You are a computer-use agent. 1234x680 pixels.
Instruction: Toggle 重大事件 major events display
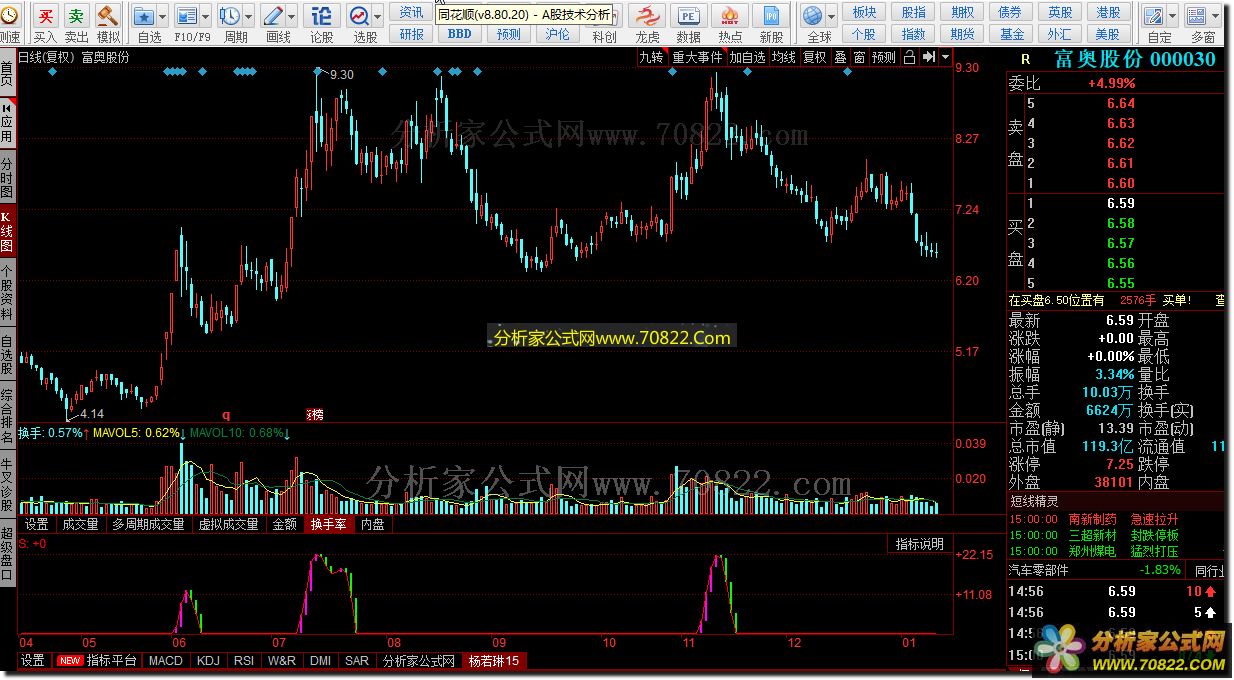[696, 57]
